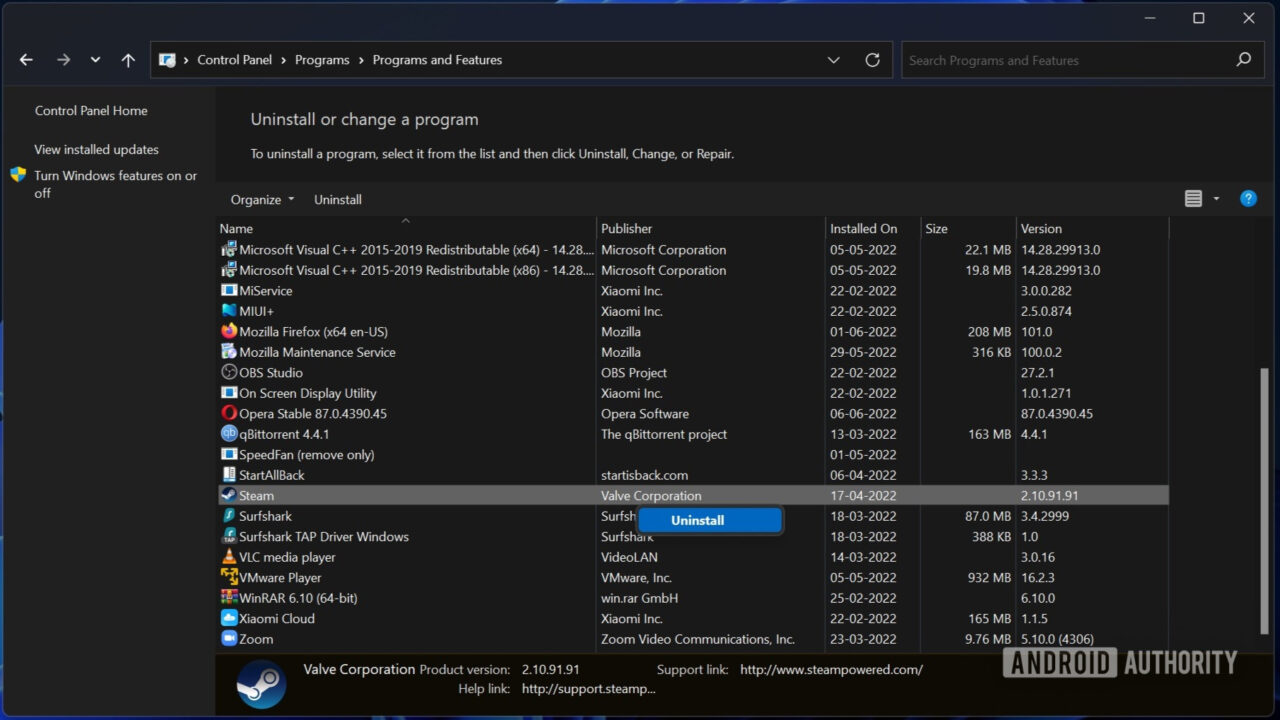Refresh the page with the refresh icon
The height and width of the screenshot is (720, 1280).
[x=872, y=60]
